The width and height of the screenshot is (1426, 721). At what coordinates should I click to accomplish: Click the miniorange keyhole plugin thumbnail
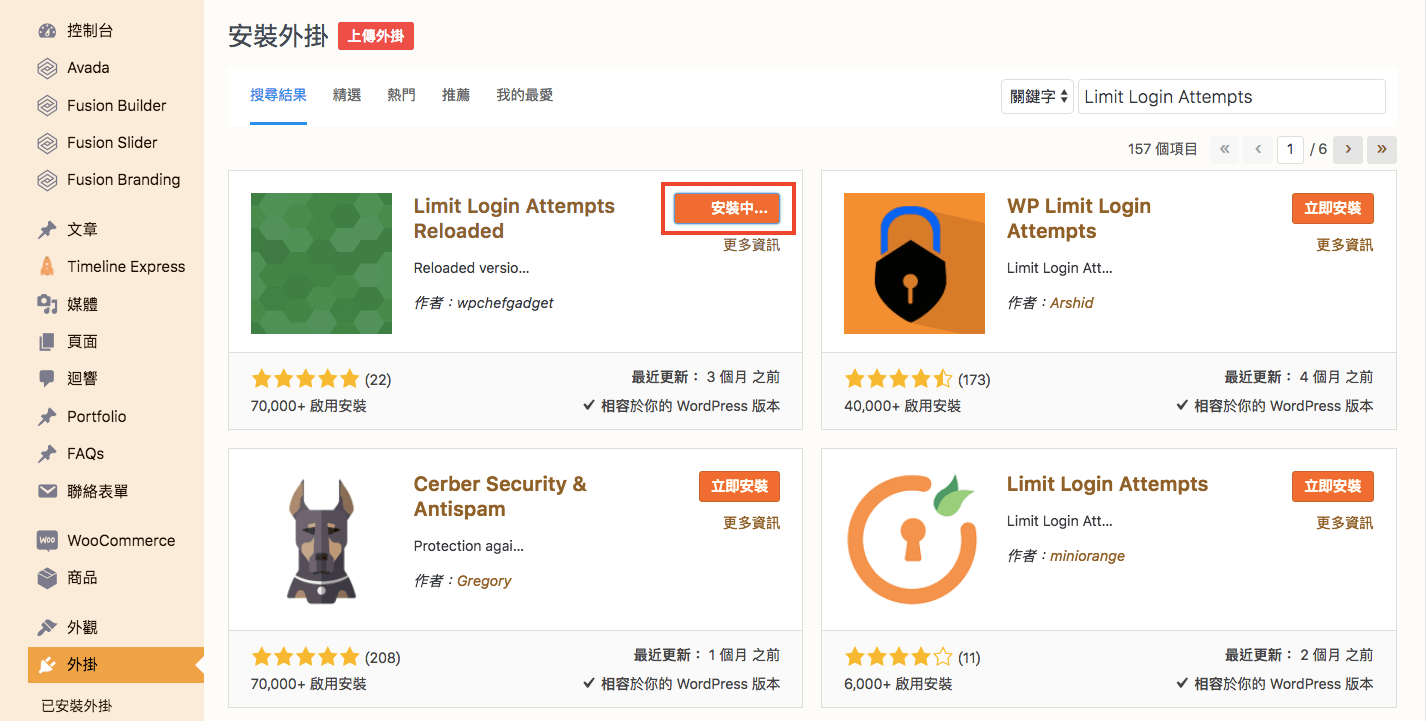914,541
